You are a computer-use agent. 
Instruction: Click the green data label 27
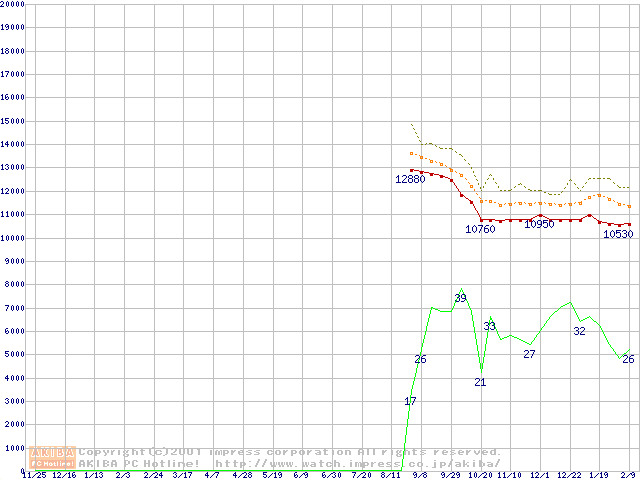[529, 354]
